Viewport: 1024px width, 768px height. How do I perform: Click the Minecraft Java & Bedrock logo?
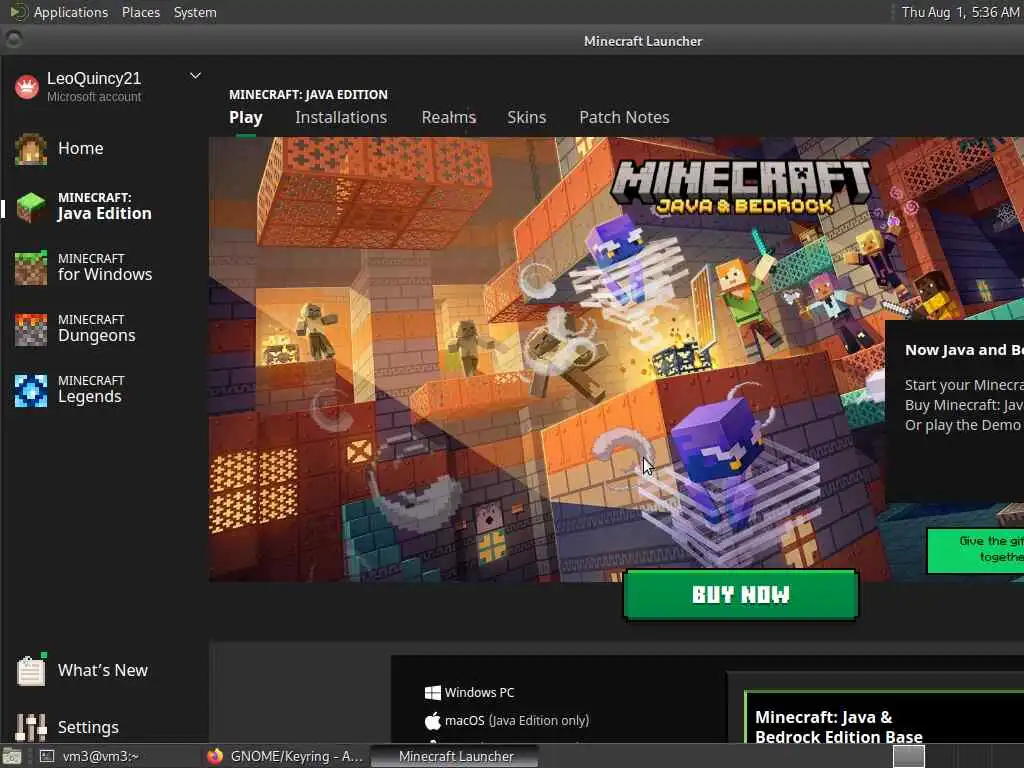tap(741, 188)
